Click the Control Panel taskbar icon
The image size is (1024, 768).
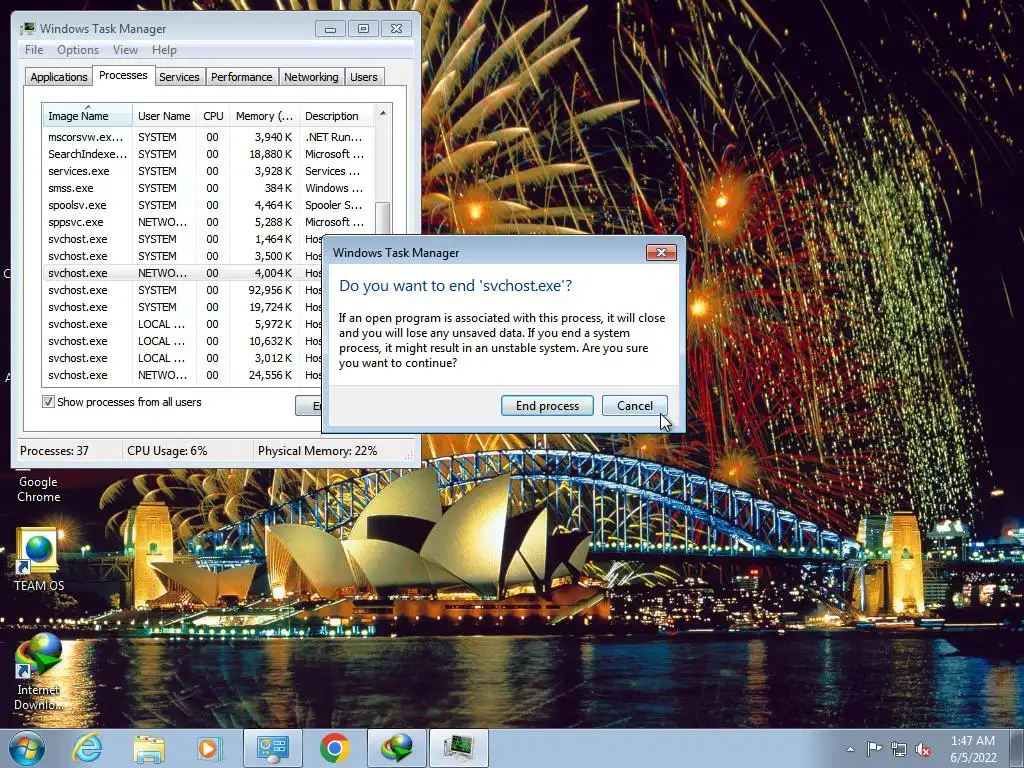[272, 748]
